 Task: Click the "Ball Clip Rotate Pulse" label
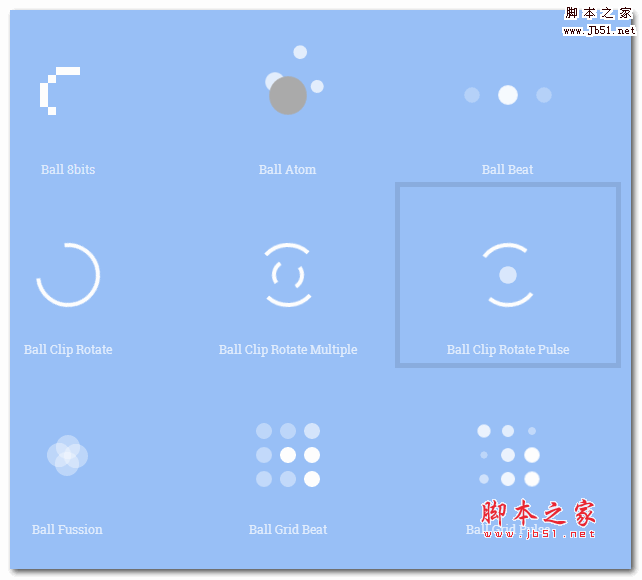(x=508, y=350)
